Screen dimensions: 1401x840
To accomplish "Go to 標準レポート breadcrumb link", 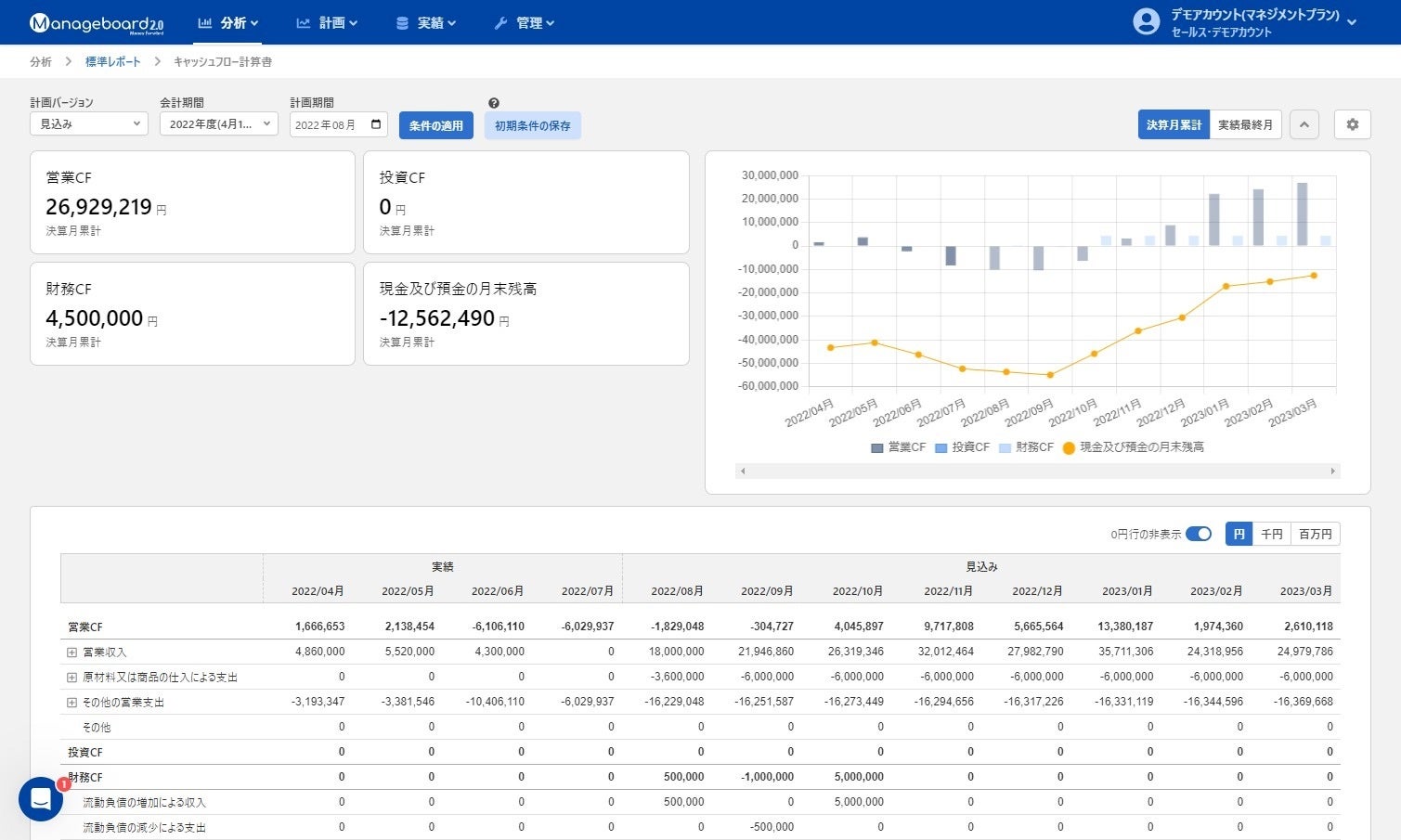I will tap(113, 61).
